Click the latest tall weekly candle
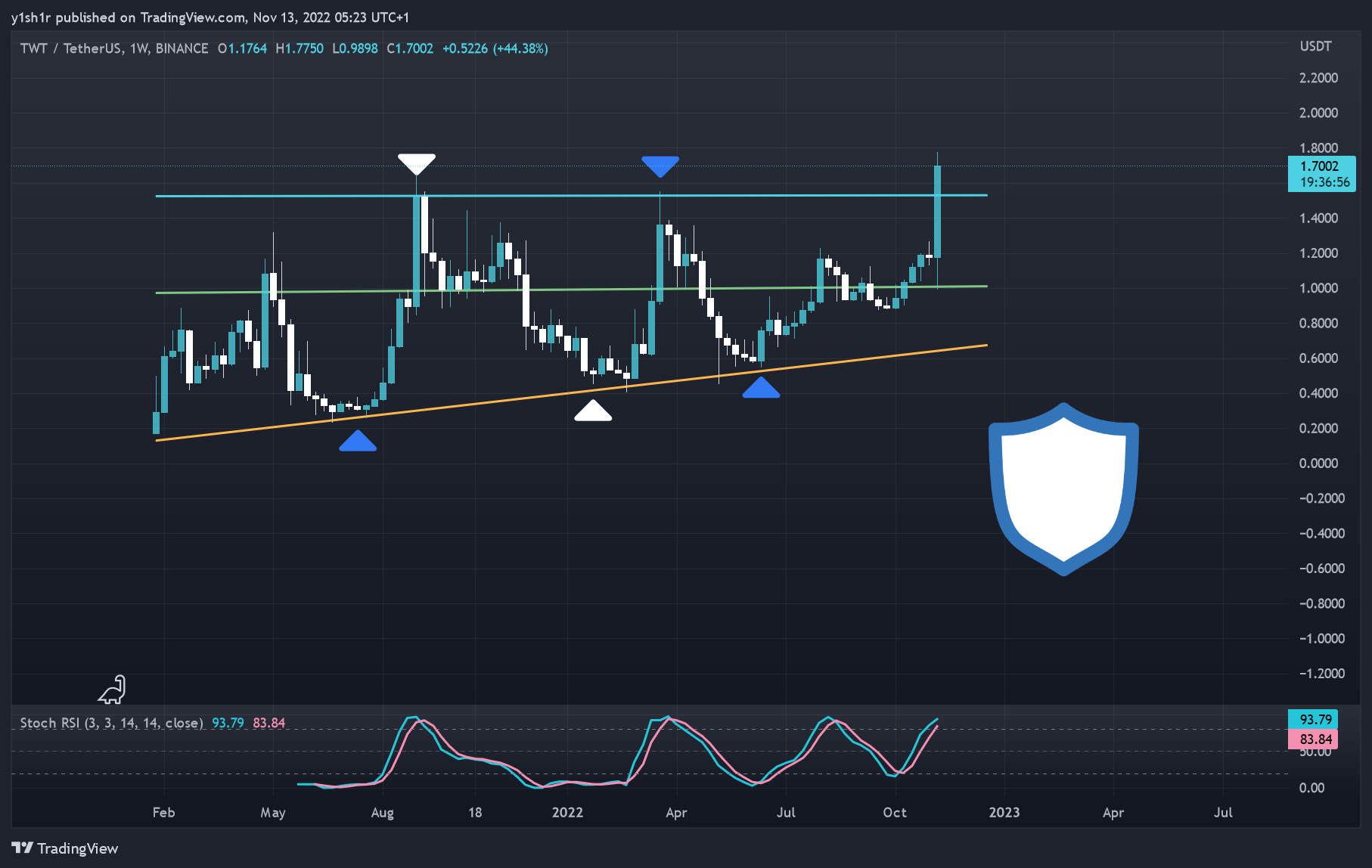This screenshot has height=868, width=1372. 937,212
